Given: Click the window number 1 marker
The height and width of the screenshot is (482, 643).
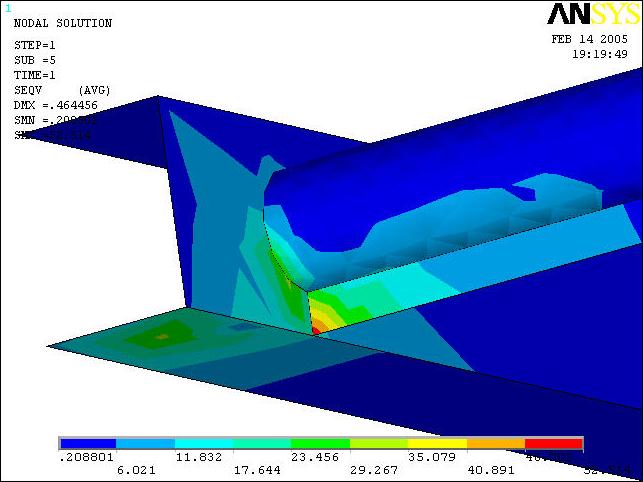Looking at the screenshot, I should tap(8, 7).
